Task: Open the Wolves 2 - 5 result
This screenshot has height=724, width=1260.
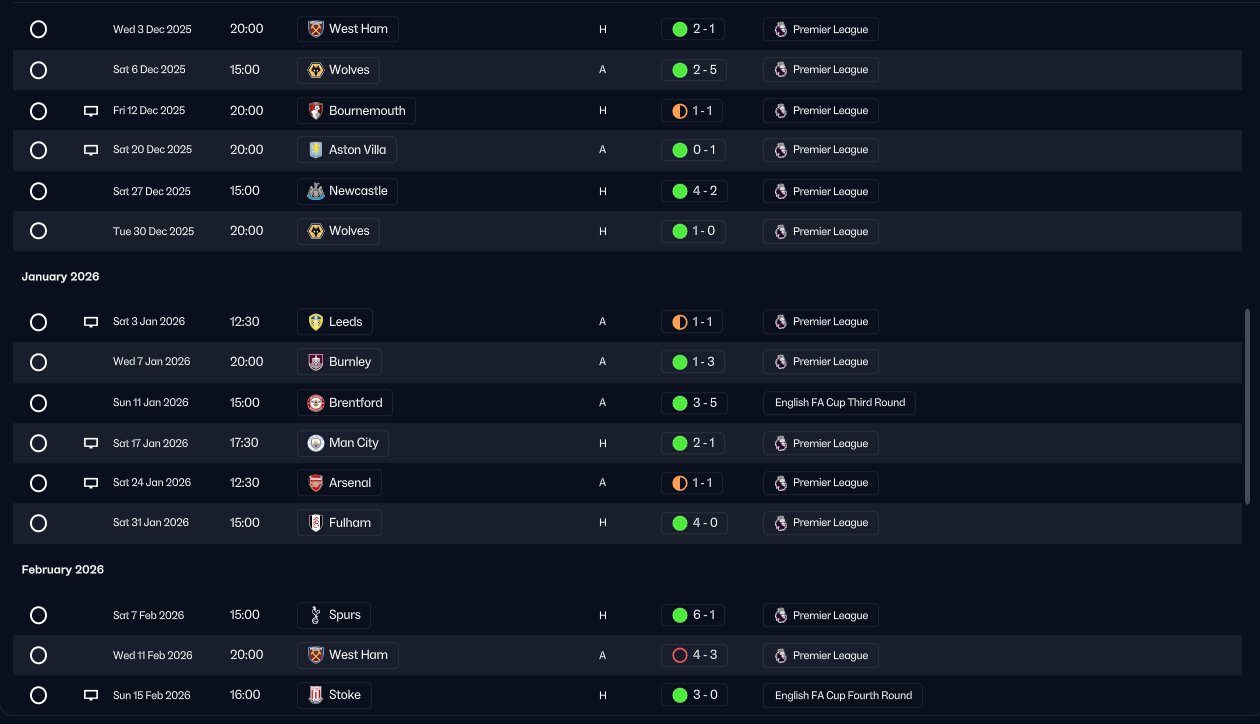Action: click(x=693, y=70)
